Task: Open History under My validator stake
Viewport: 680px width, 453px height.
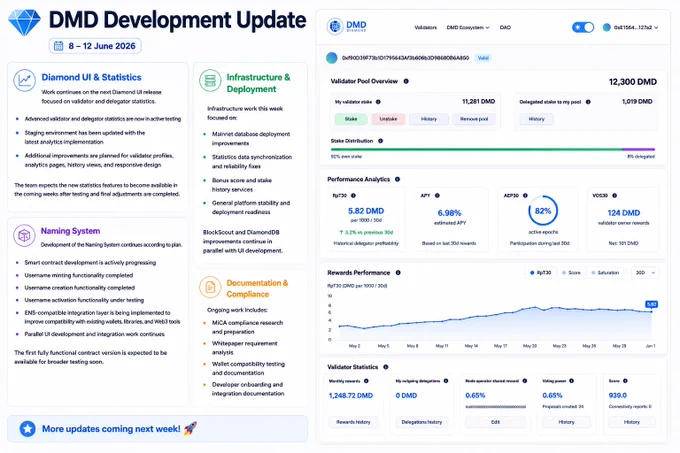Action: coord(428,119)
